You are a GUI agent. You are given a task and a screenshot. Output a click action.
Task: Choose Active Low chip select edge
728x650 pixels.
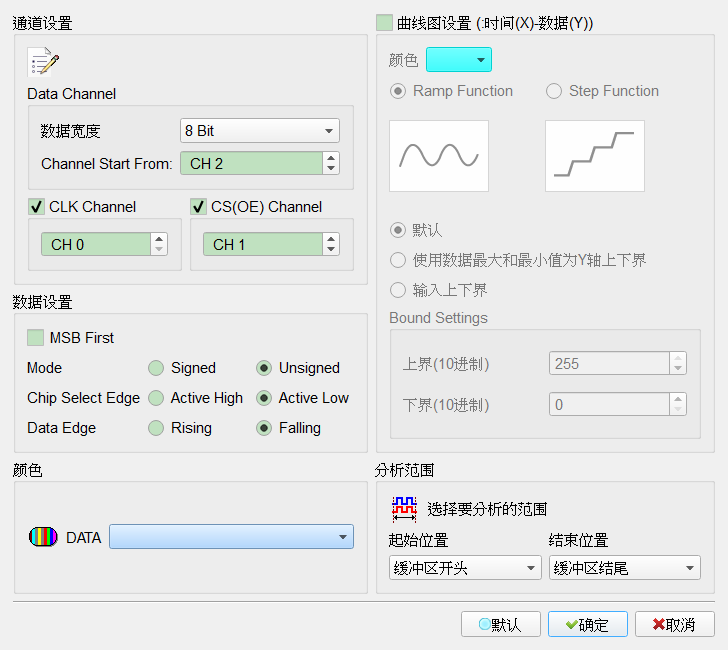click(x=264, y=398)
